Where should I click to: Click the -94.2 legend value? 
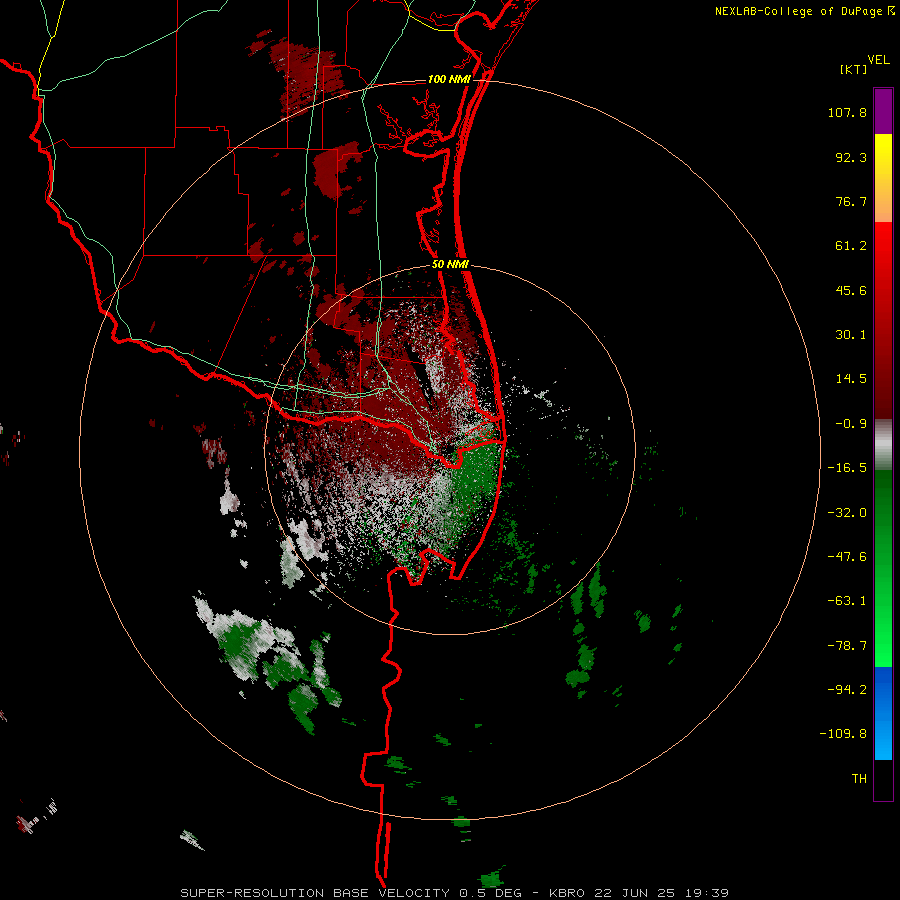(847, 689)
